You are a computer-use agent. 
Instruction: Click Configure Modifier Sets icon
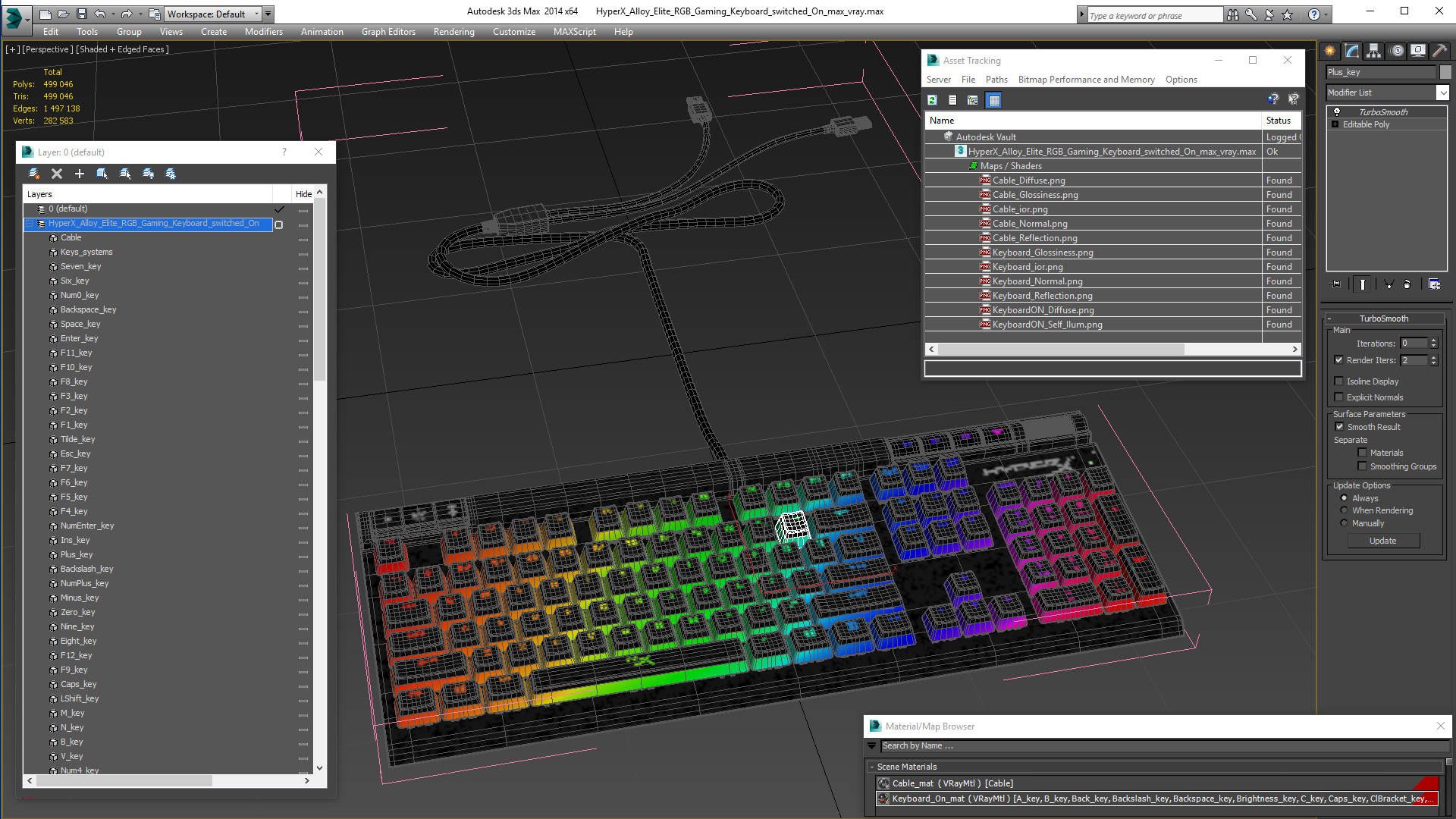click(x=1435, y=284)
